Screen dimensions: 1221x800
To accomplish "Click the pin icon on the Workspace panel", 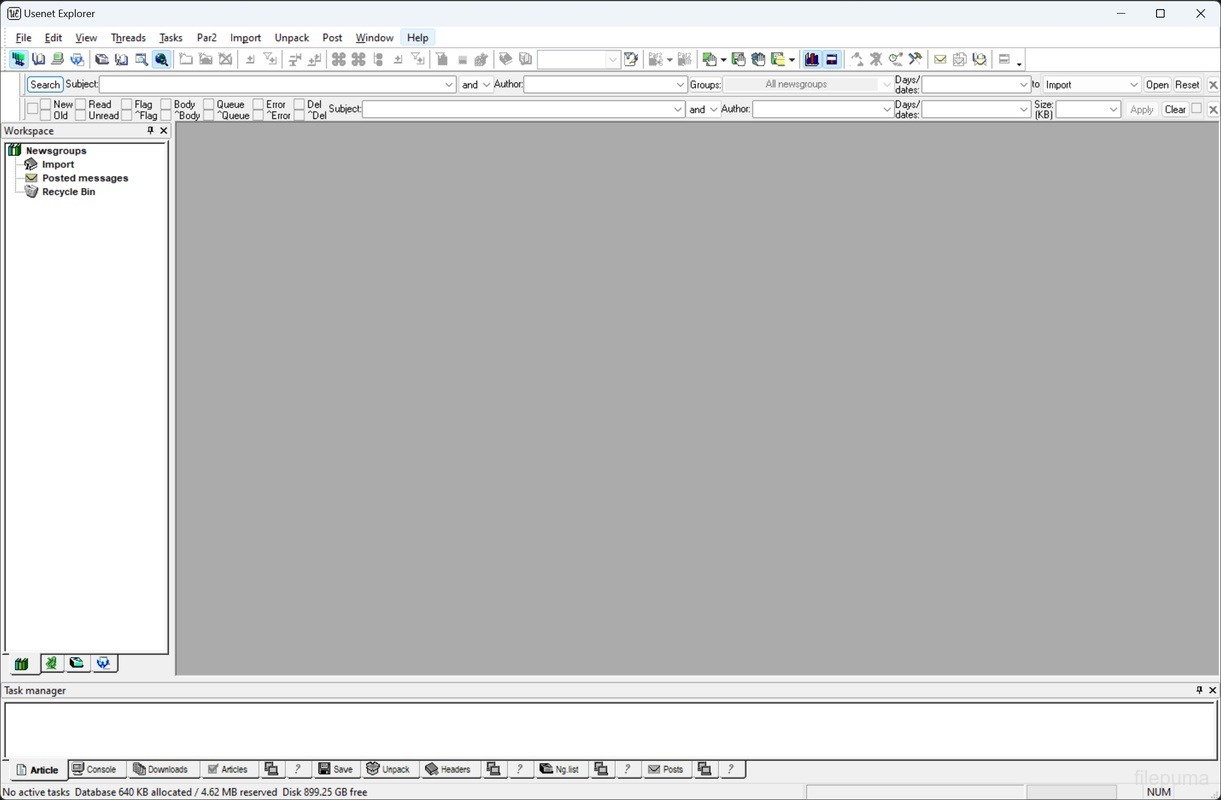I will click(x=151, y=131).
